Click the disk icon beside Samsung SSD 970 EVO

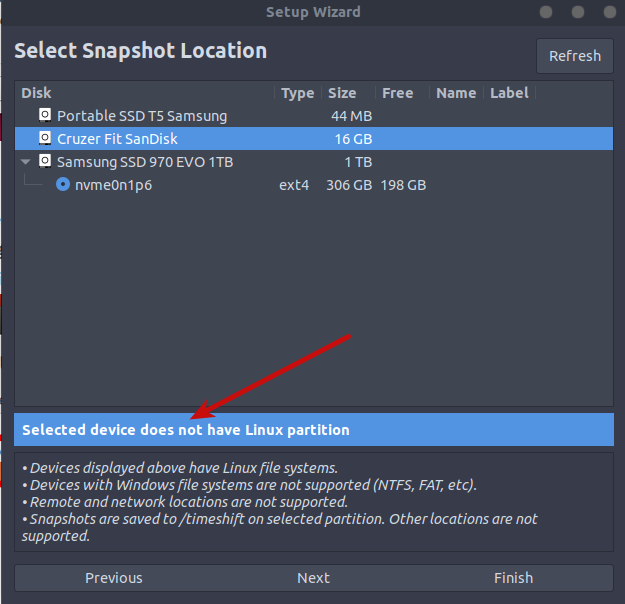click(45, 162)
